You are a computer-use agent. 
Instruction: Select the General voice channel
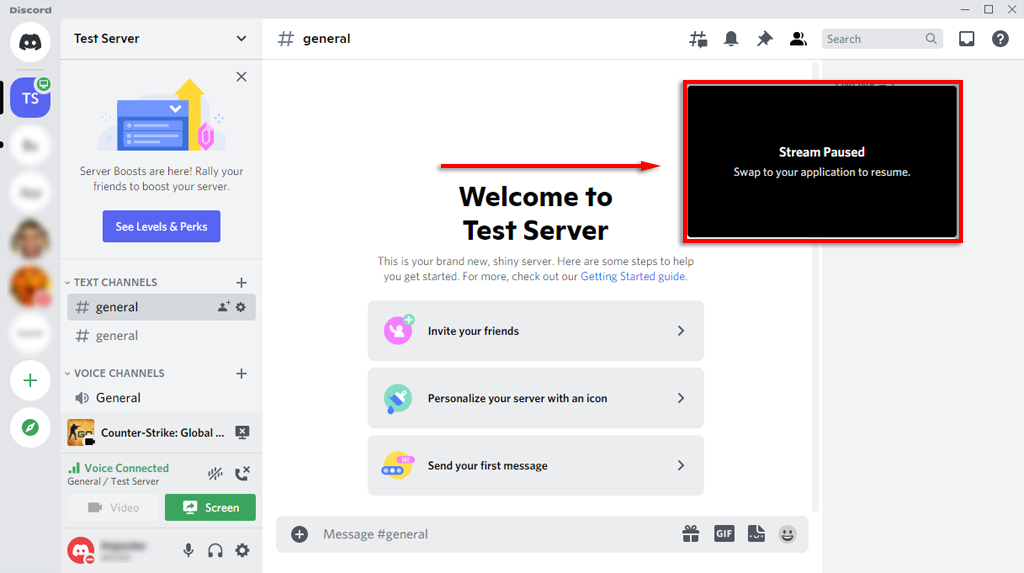click(118, 398)
